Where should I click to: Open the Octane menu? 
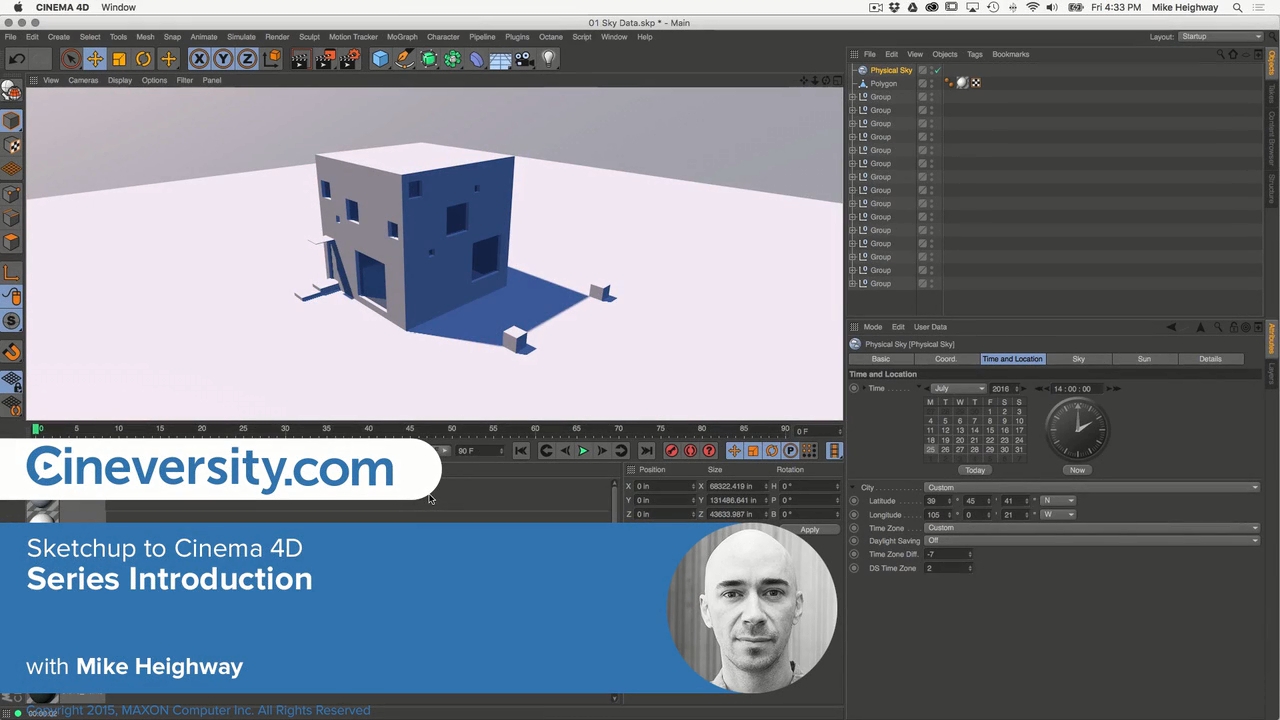(x=551, y=37)
